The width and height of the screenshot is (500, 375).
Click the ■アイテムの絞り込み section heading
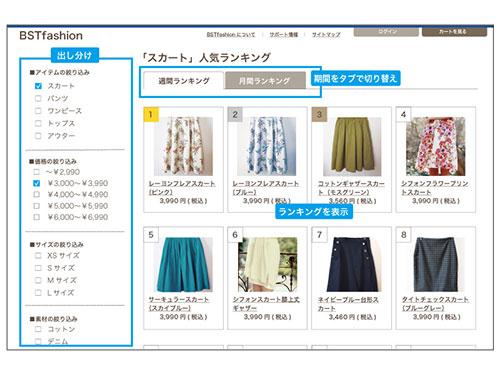[60, 72]
